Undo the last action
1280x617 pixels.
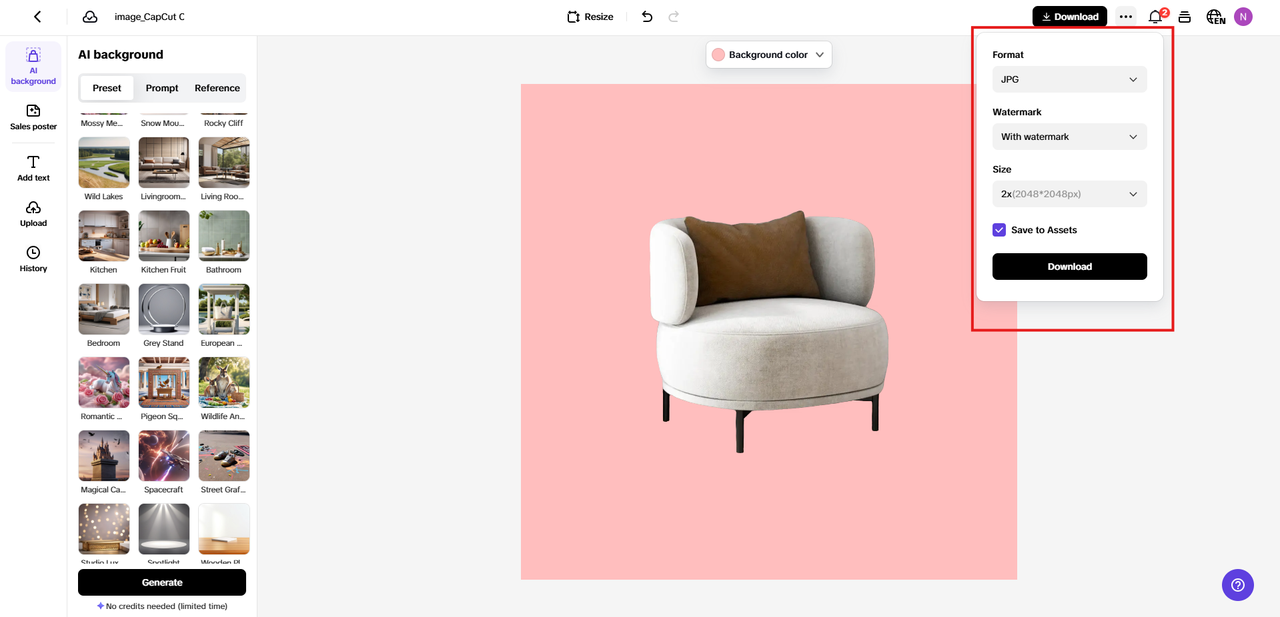(x=647, y=17)
